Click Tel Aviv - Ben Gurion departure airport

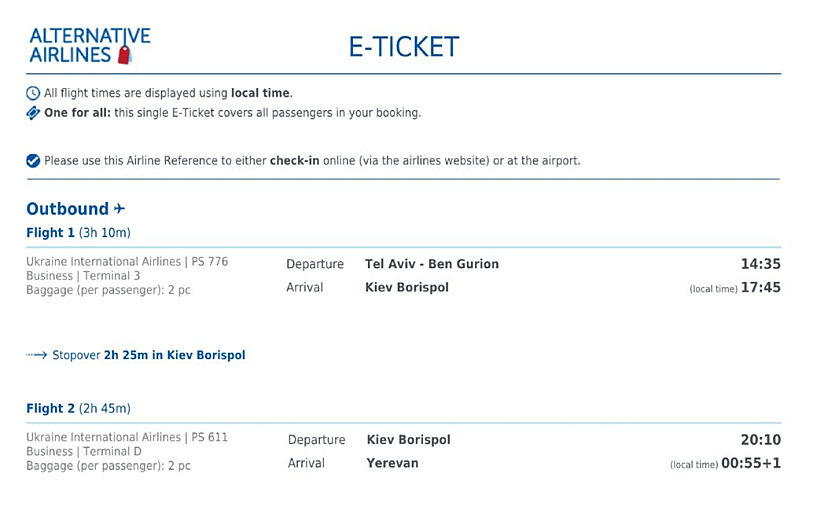point(432,264)
